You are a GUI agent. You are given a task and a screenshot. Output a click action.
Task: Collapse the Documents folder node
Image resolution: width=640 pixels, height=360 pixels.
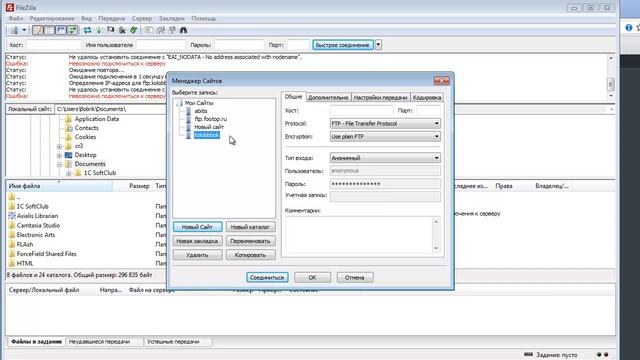(60, 164)
